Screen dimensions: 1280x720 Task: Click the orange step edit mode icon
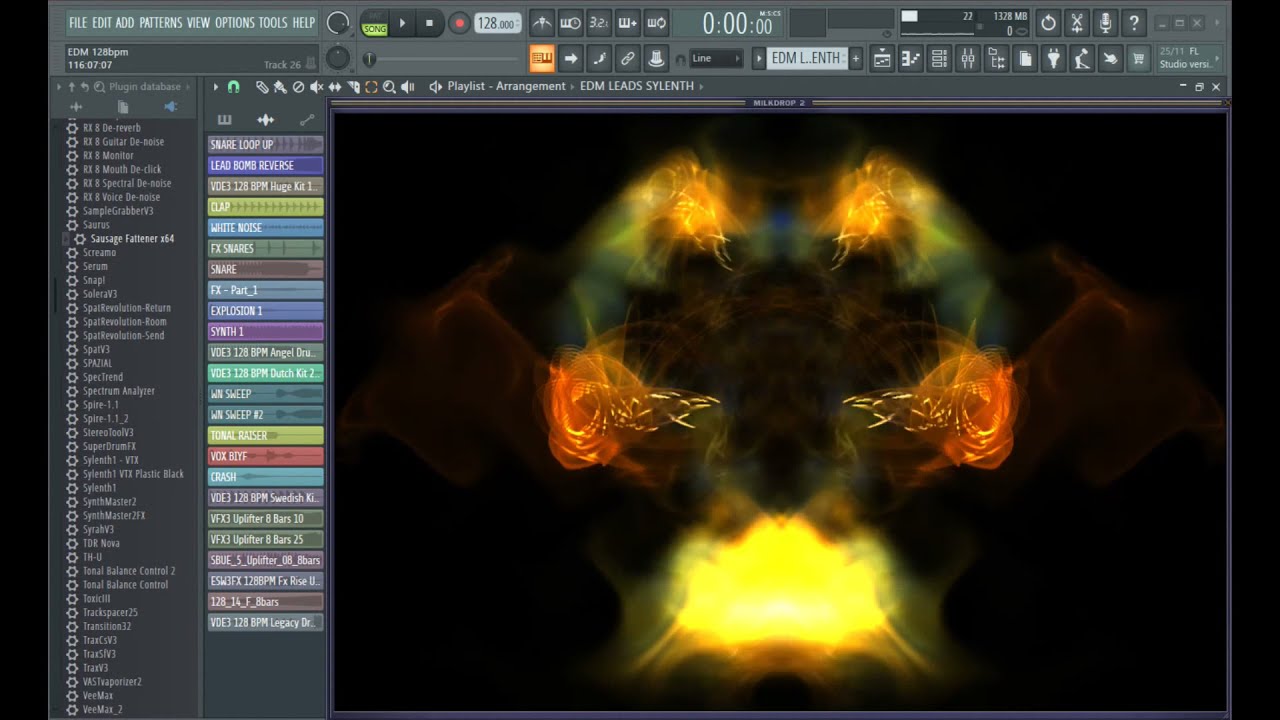[x=542, y=58]
